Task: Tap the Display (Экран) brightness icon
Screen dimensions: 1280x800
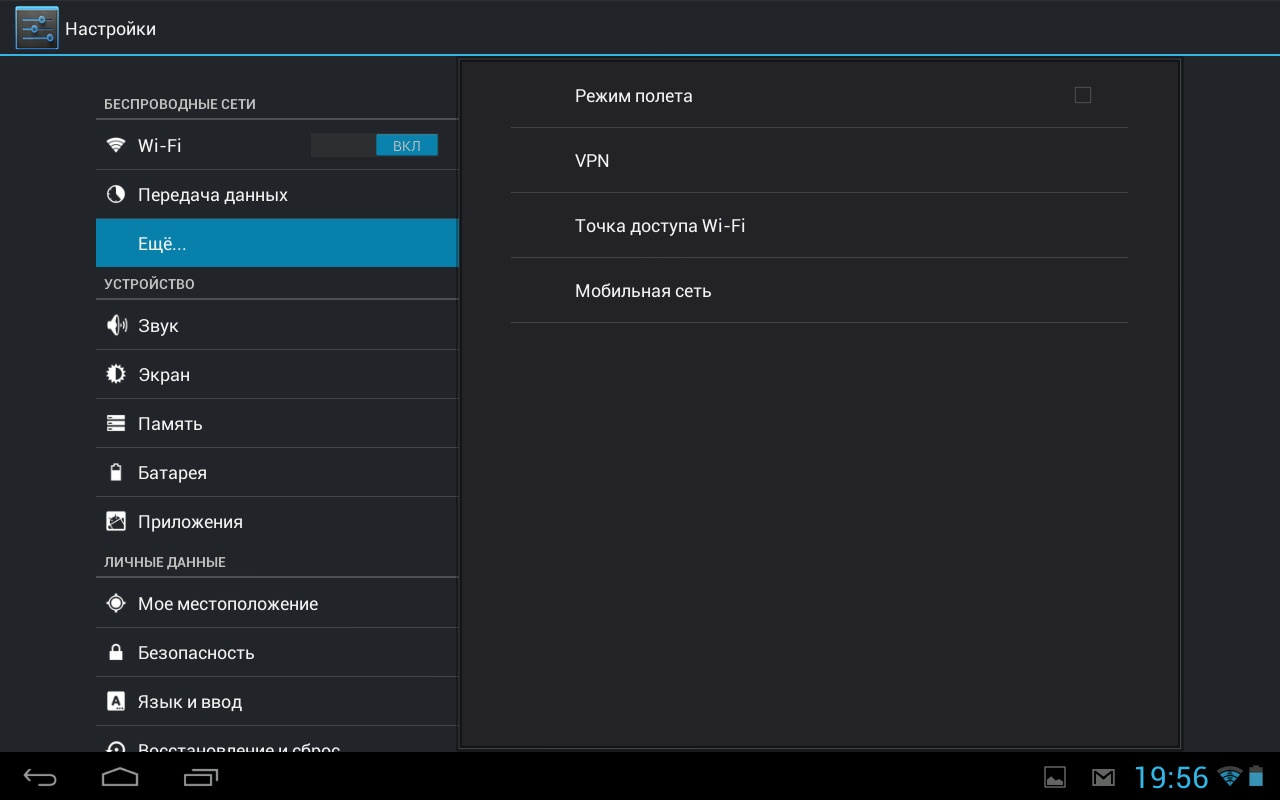Action: click(x=117, y=375)
